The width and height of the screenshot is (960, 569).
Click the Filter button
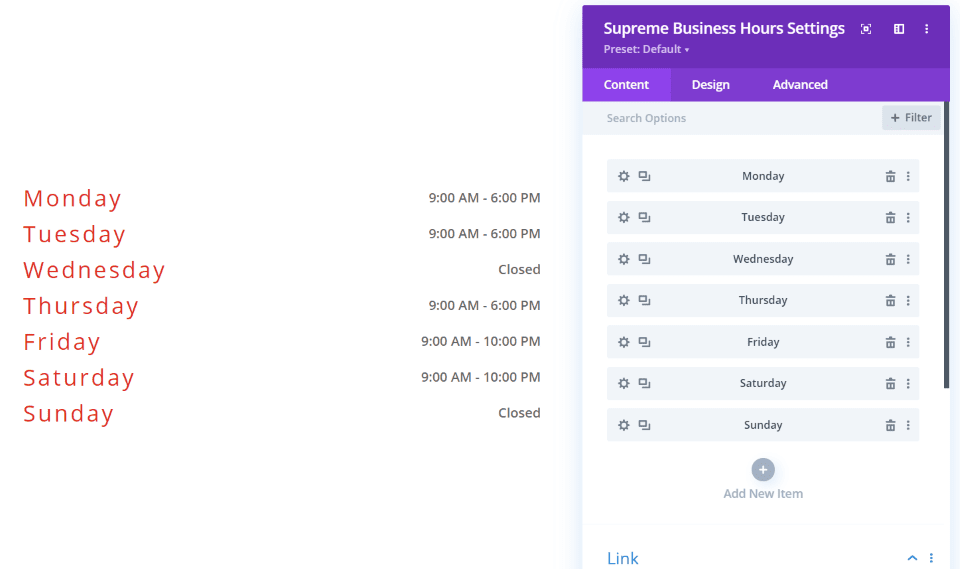click(x=911, y=118)
